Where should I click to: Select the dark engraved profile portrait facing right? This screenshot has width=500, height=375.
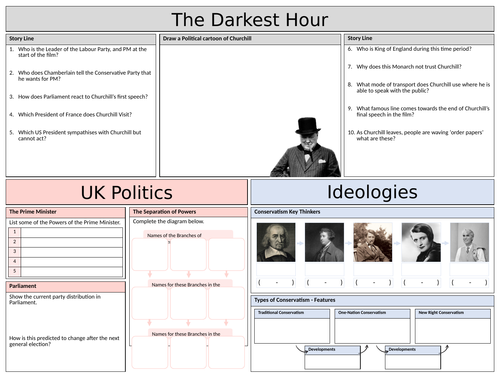pyautogui.click(x=324, y=242)
